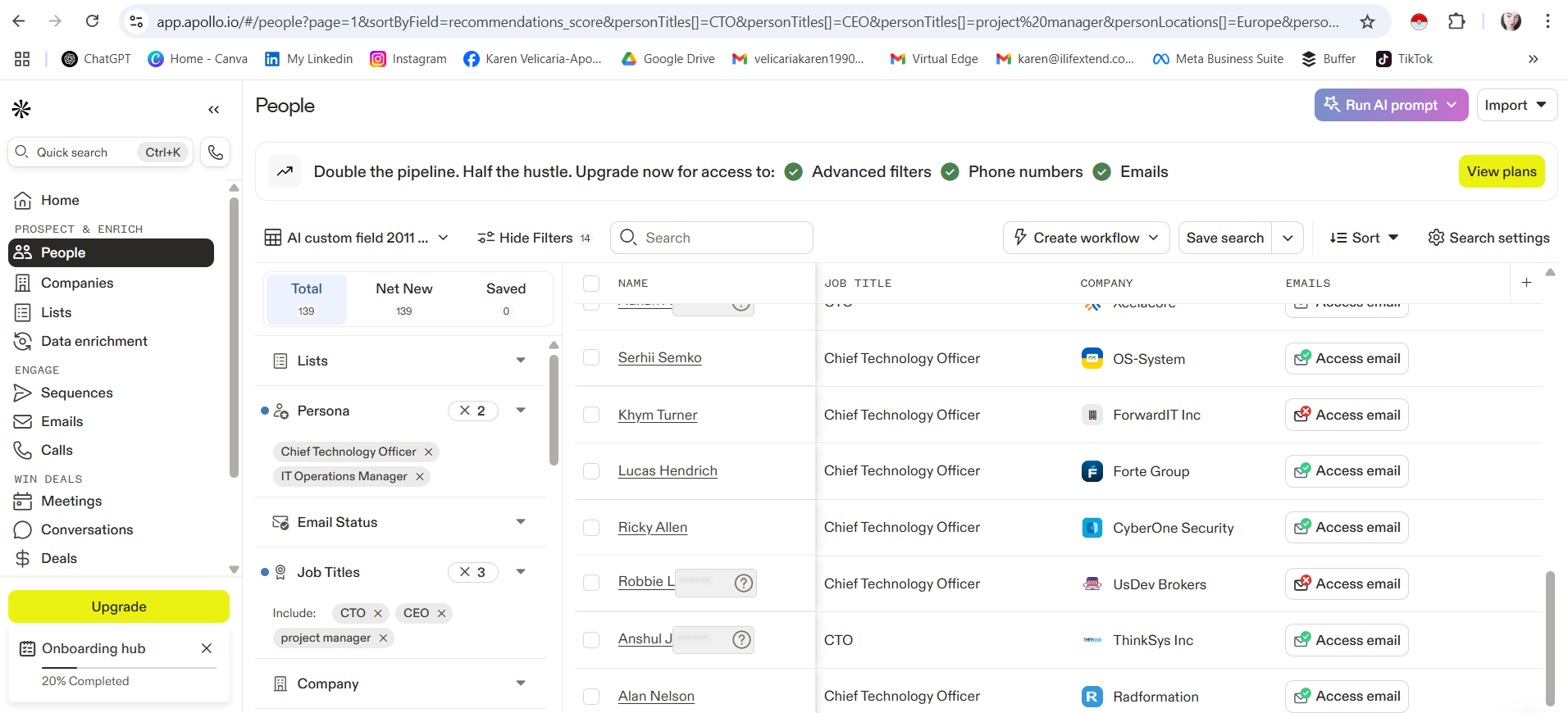
Task: Open the Sort dropdown
Action: click(1364, 238)
